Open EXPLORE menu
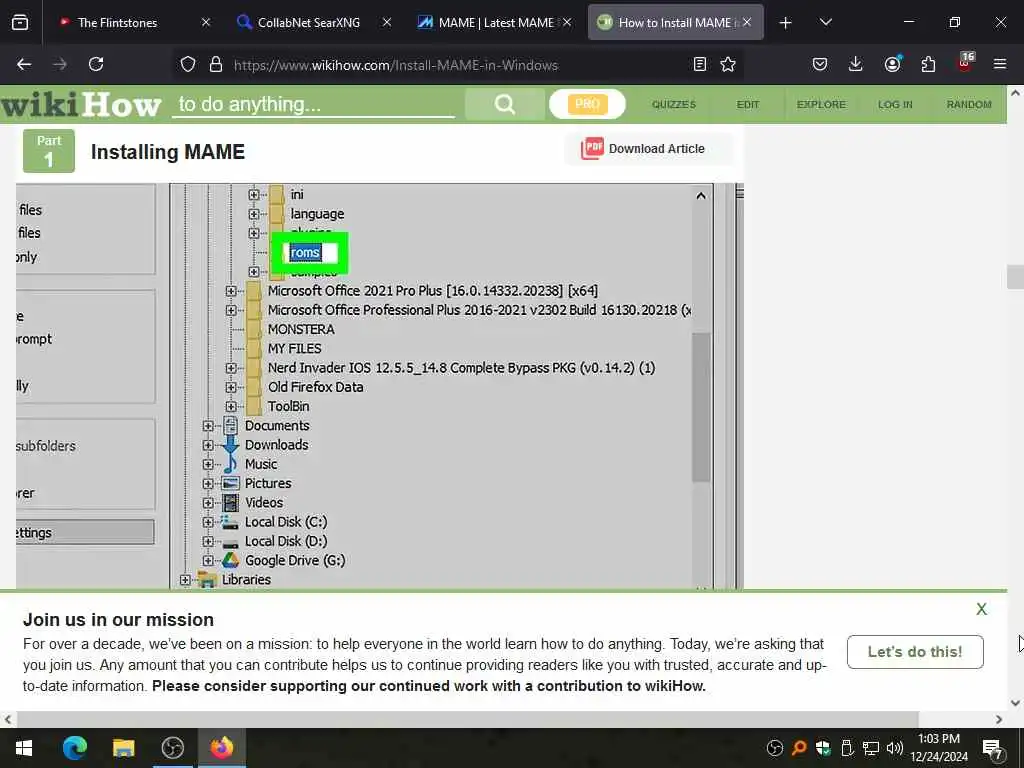Image resolution: width=1024 pixels, height=768 pixels. pos(821,104)
